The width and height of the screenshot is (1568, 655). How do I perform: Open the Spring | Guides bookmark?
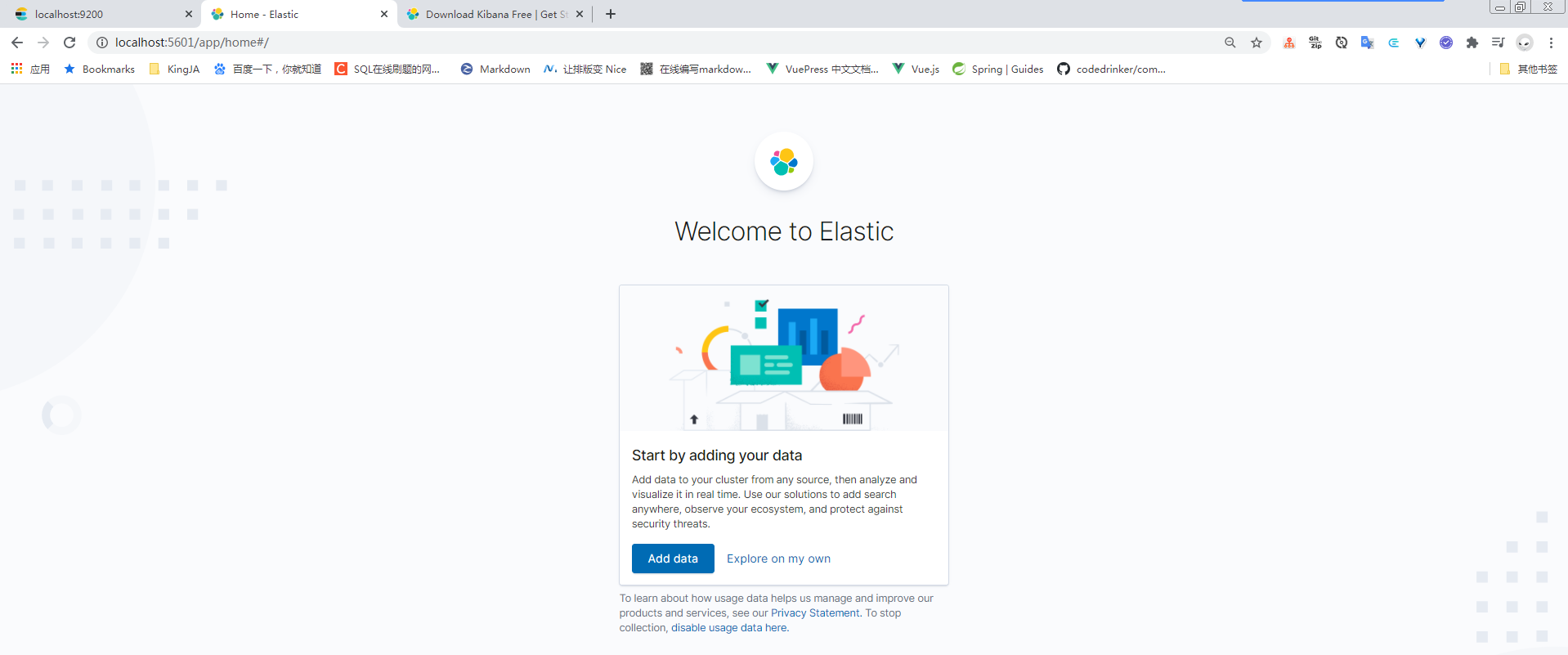point(998,70)
